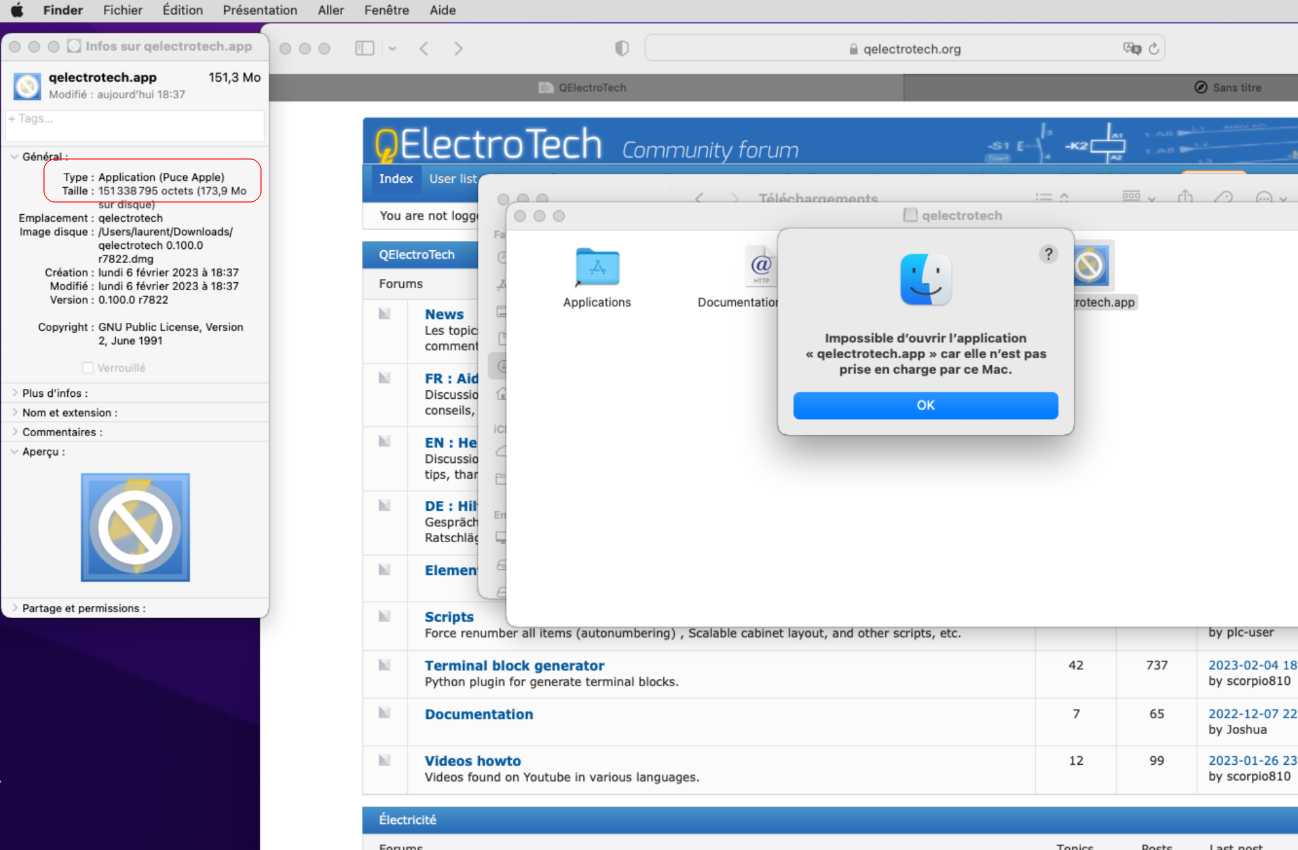This screenshot has width=1298, height=850.
Task: Open the Terminal block generator forum link
Action: (514, 666)
